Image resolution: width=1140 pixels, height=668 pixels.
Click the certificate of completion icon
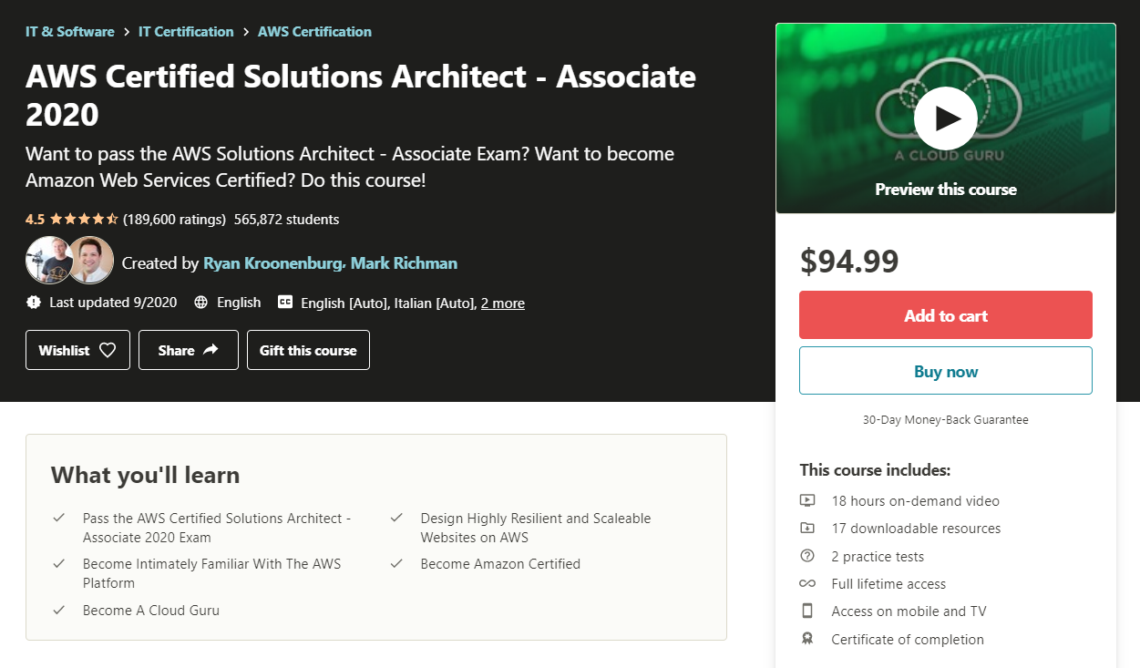coord(806,639)
